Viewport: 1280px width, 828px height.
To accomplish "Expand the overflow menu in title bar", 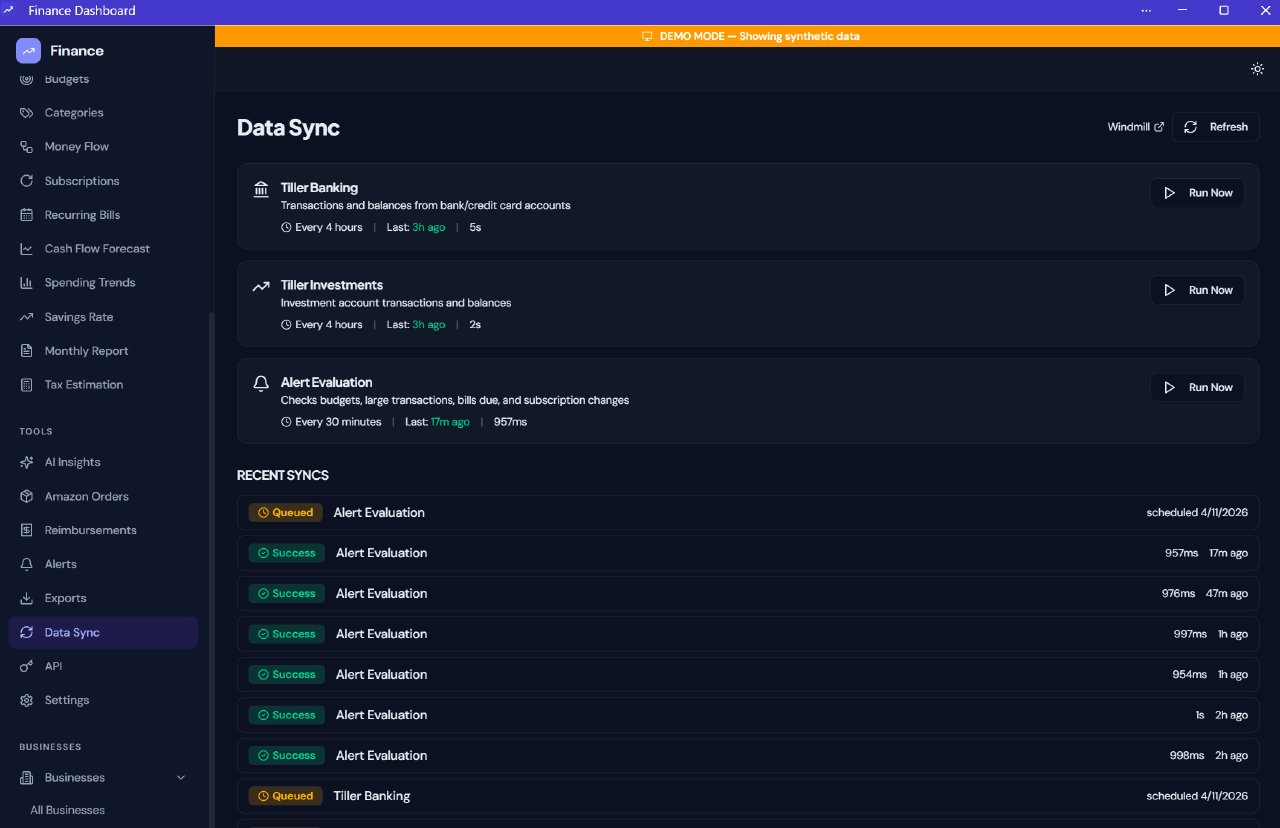I will point(1146,10).
